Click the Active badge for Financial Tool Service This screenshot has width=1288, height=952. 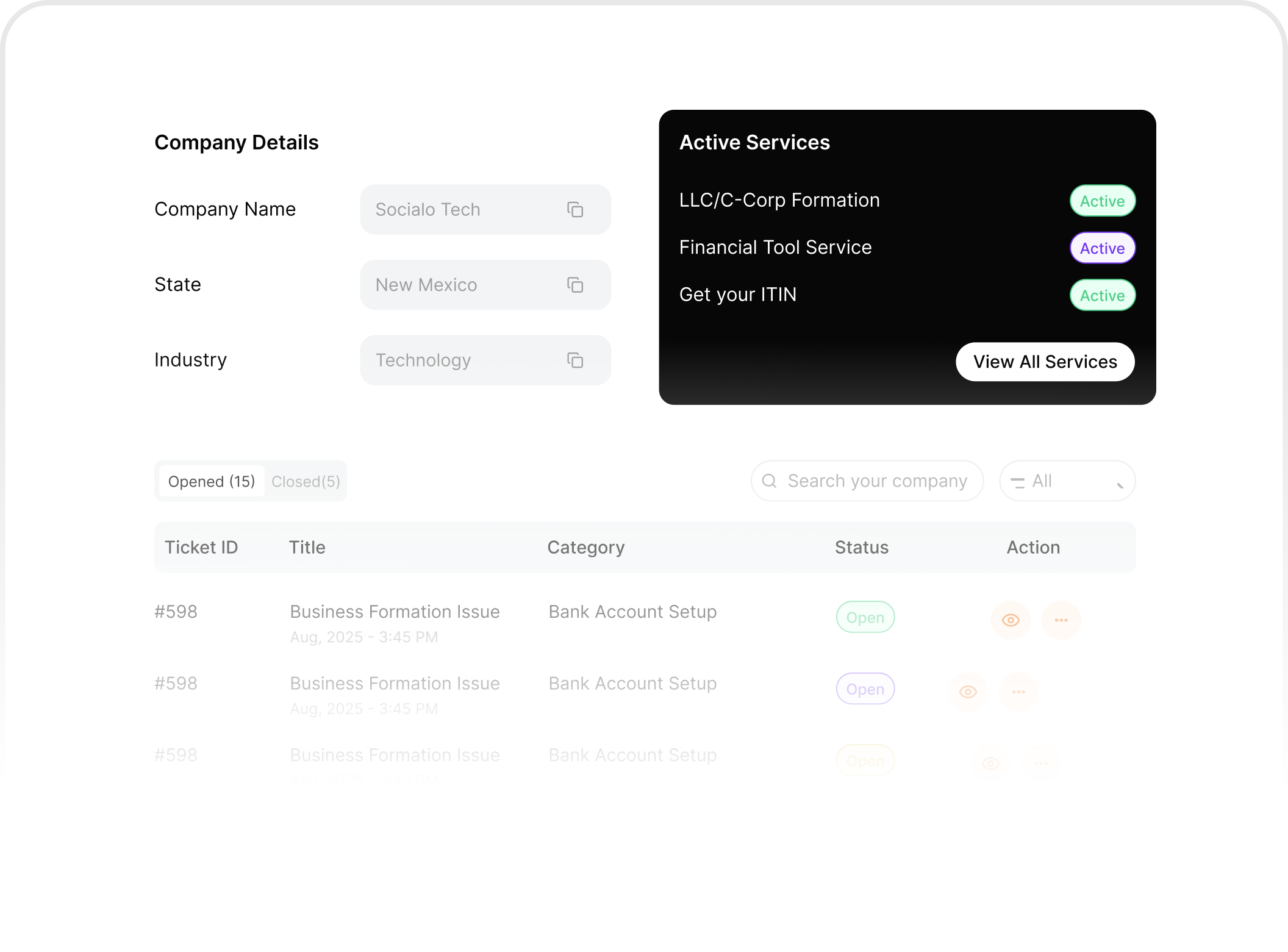[1102, 248]
